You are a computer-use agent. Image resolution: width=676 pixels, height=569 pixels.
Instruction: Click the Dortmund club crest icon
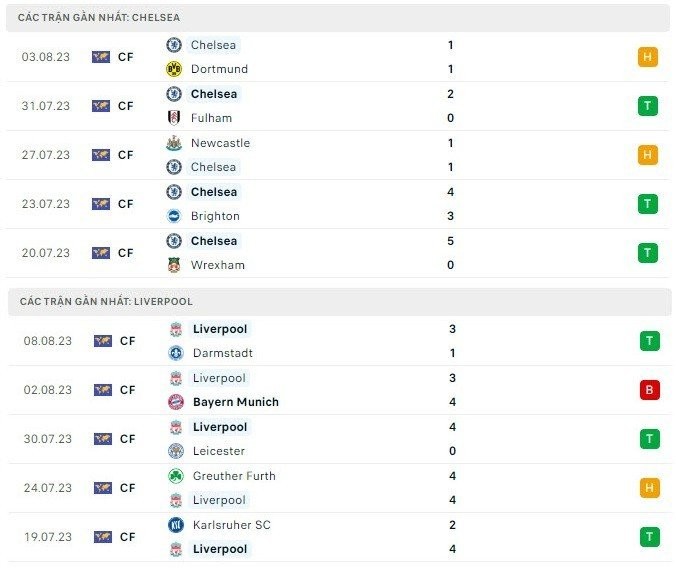(x=174, y=69)
